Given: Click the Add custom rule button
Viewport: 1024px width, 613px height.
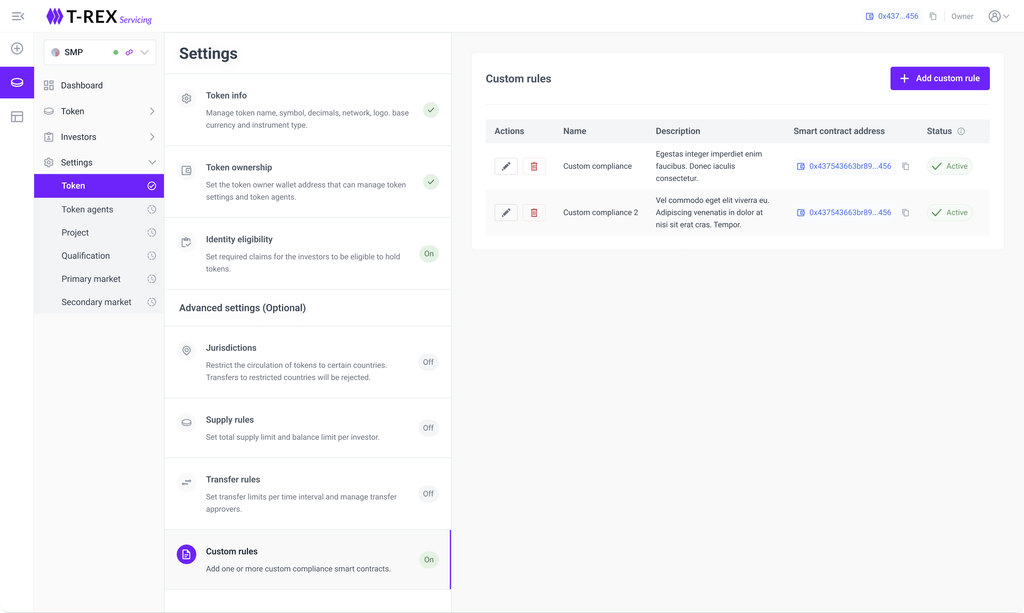Looking at the screenshot, I should click(x=940, y=78).
